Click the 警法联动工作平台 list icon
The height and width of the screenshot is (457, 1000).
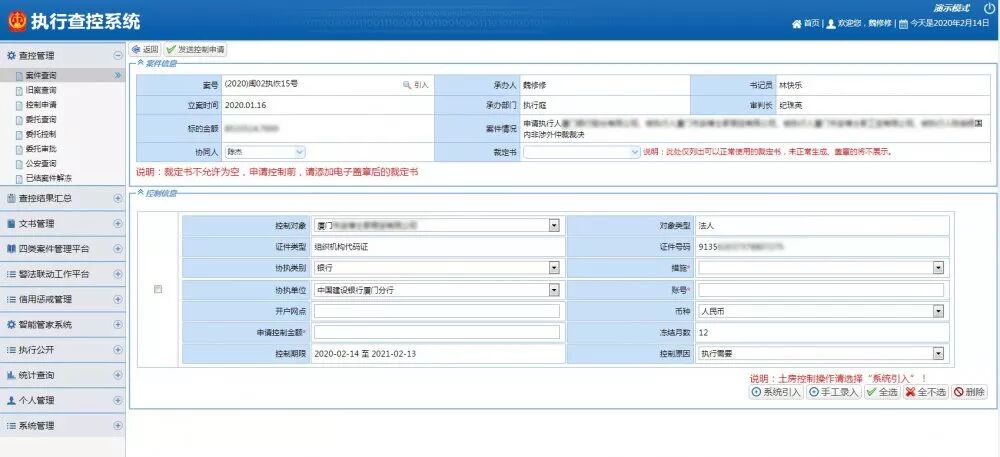(x=11, y=274)
